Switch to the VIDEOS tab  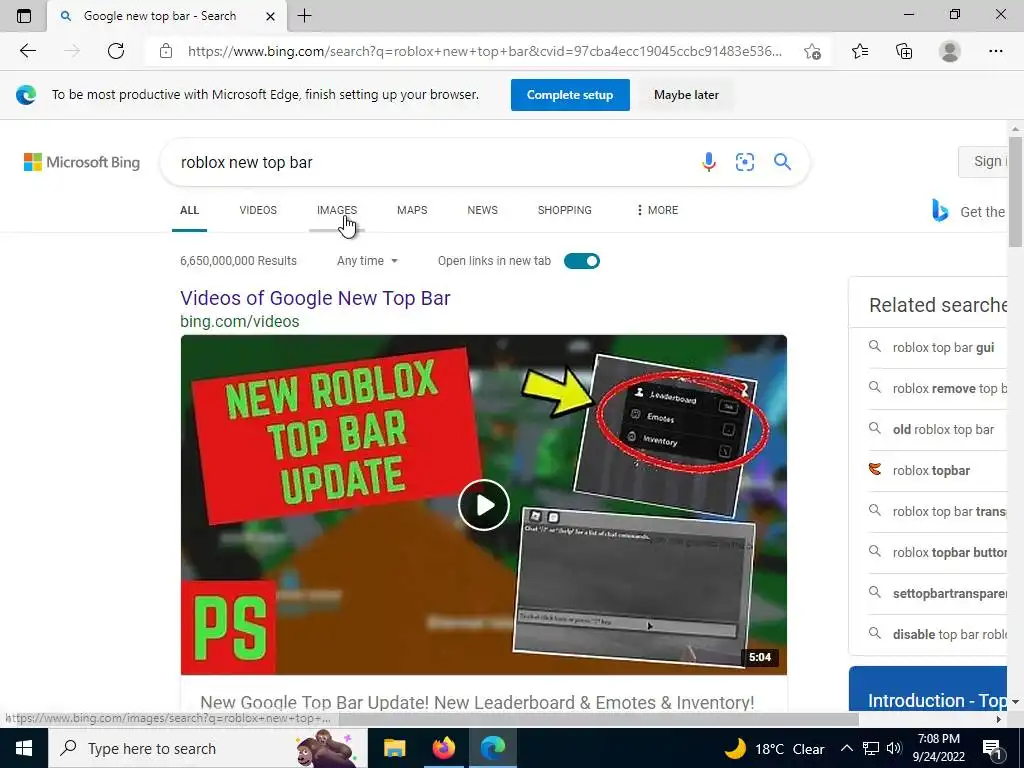point(258,210)
